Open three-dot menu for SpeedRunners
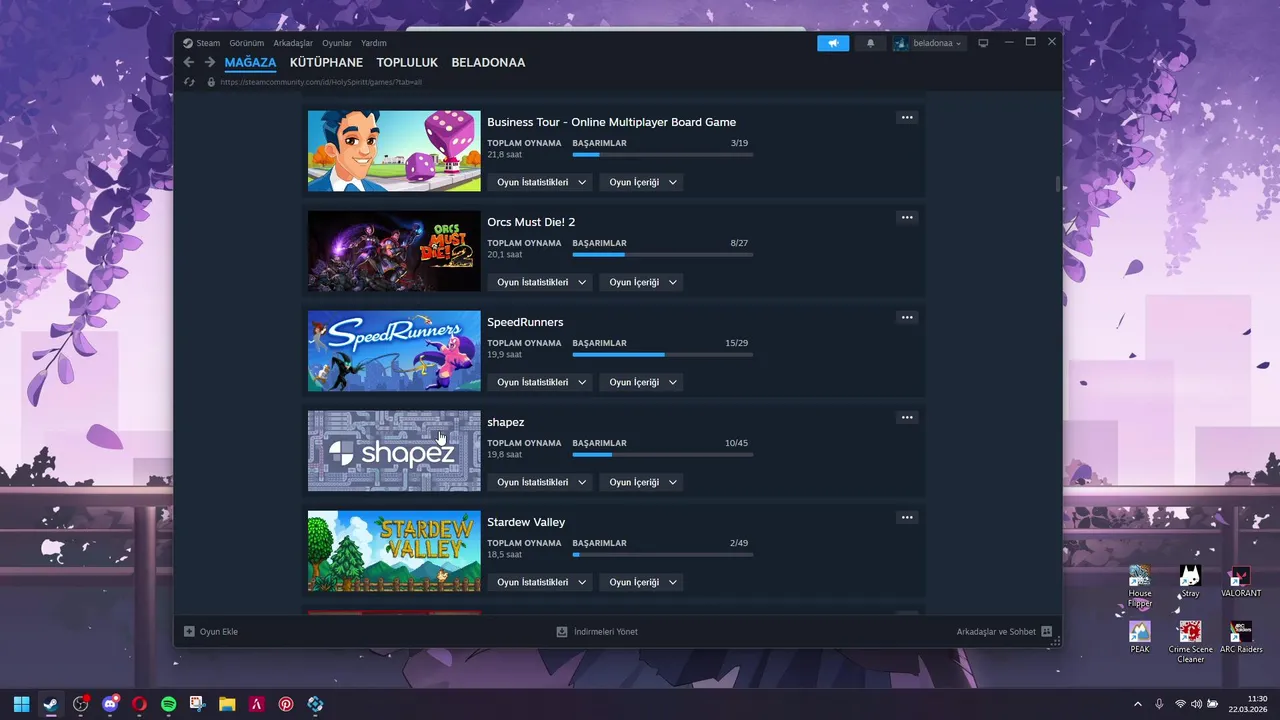 pyautogui.click(x=907, y=317)
